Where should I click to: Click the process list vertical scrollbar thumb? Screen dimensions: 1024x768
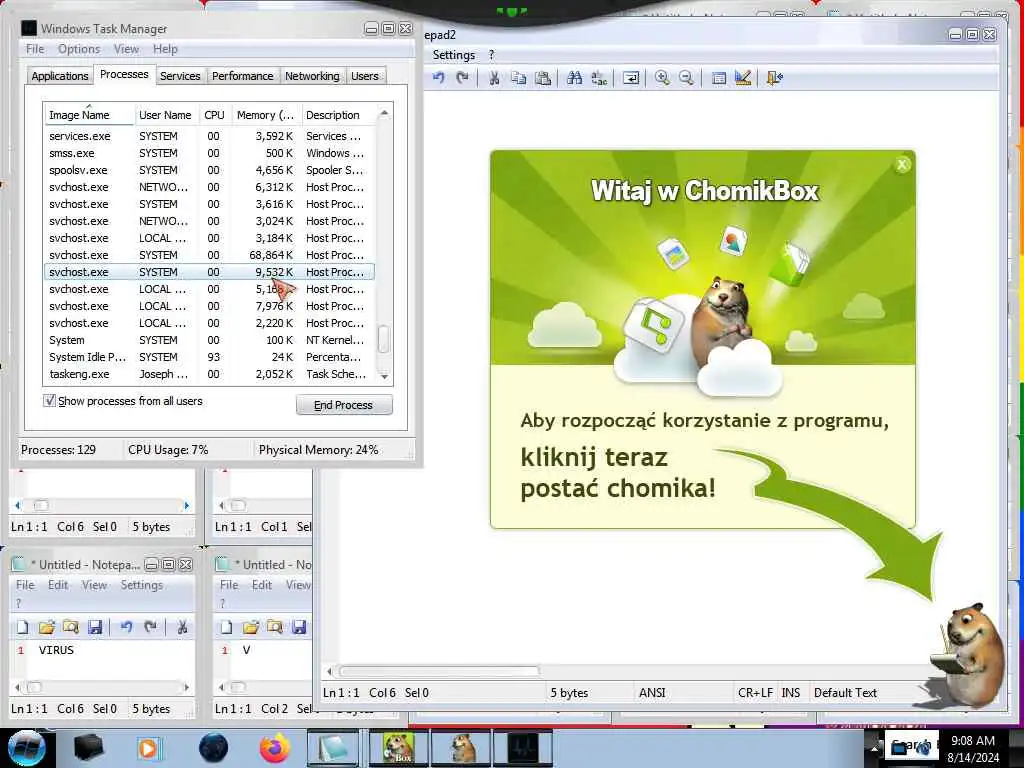pyautogui.click(x=384, y=338)
